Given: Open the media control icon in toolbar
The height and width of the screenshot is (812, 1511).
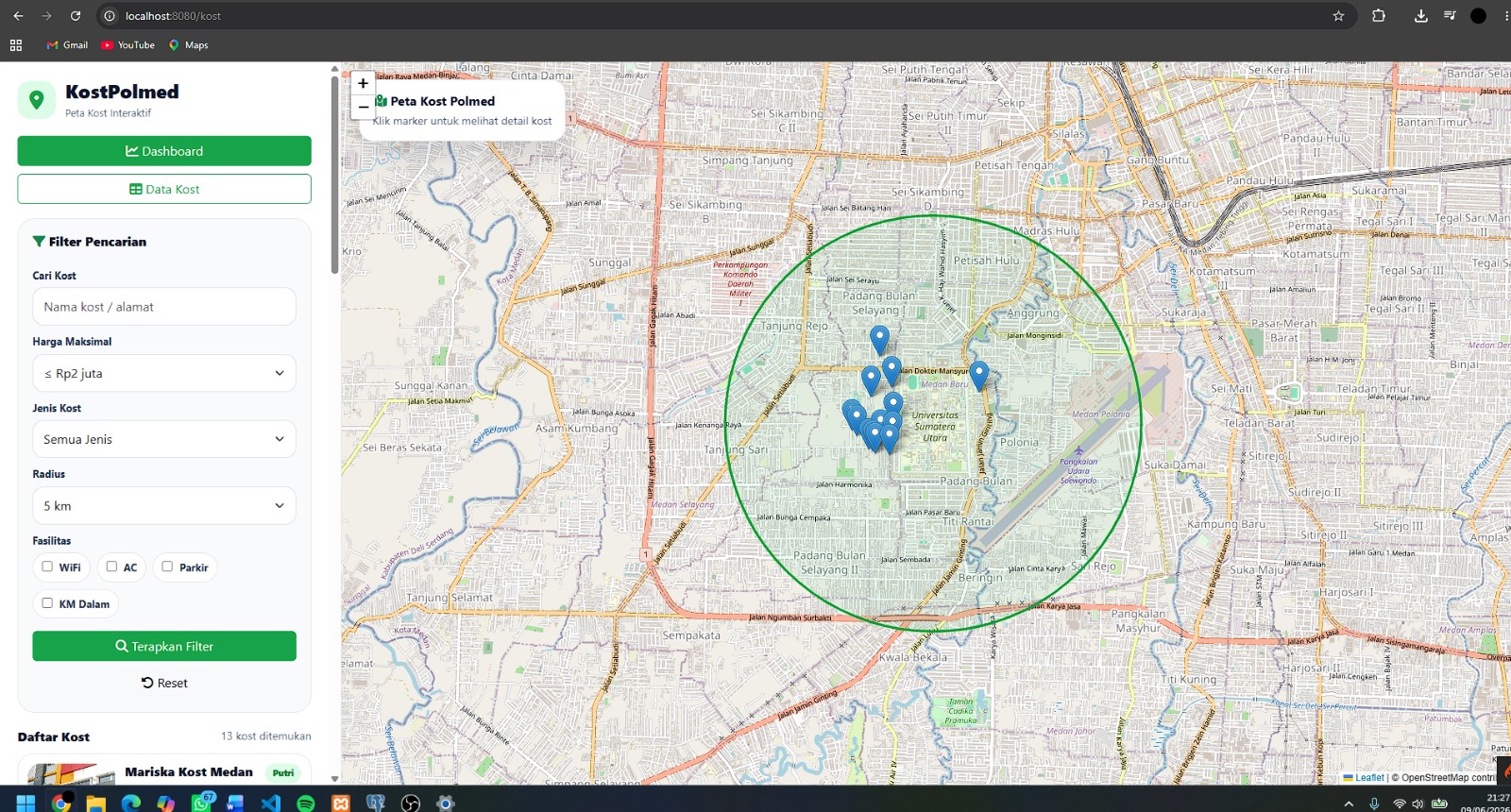Looking at the screenshot, I should tap(1450, 16).
